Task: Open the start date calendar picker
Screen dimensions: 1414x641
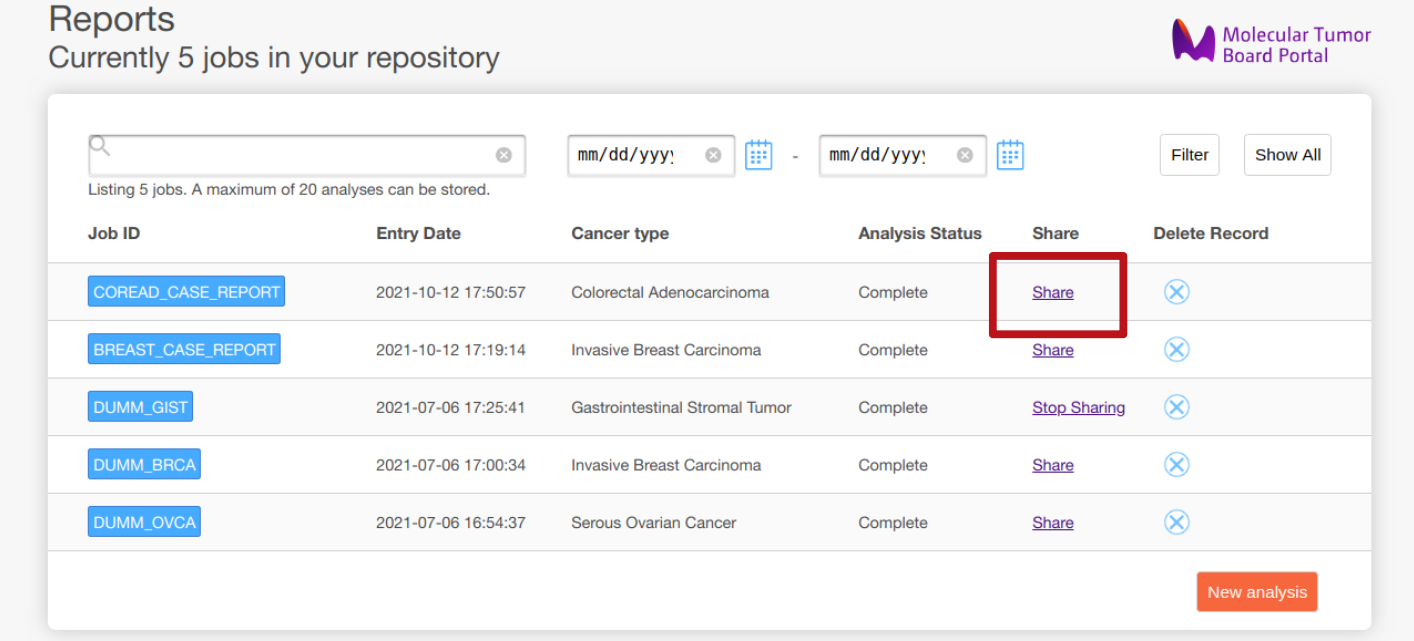Action: (x=759, y=155)
